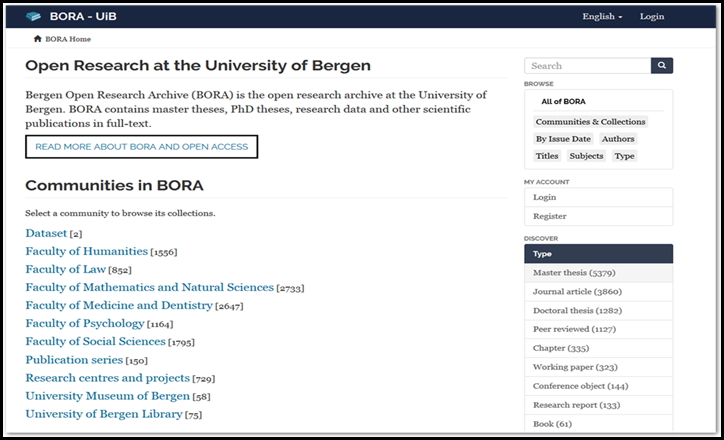Image resolution: width=724 pixels, height=440 pixels.
Task: Click the All of BORA heading
Action: (x=563, y=102)
